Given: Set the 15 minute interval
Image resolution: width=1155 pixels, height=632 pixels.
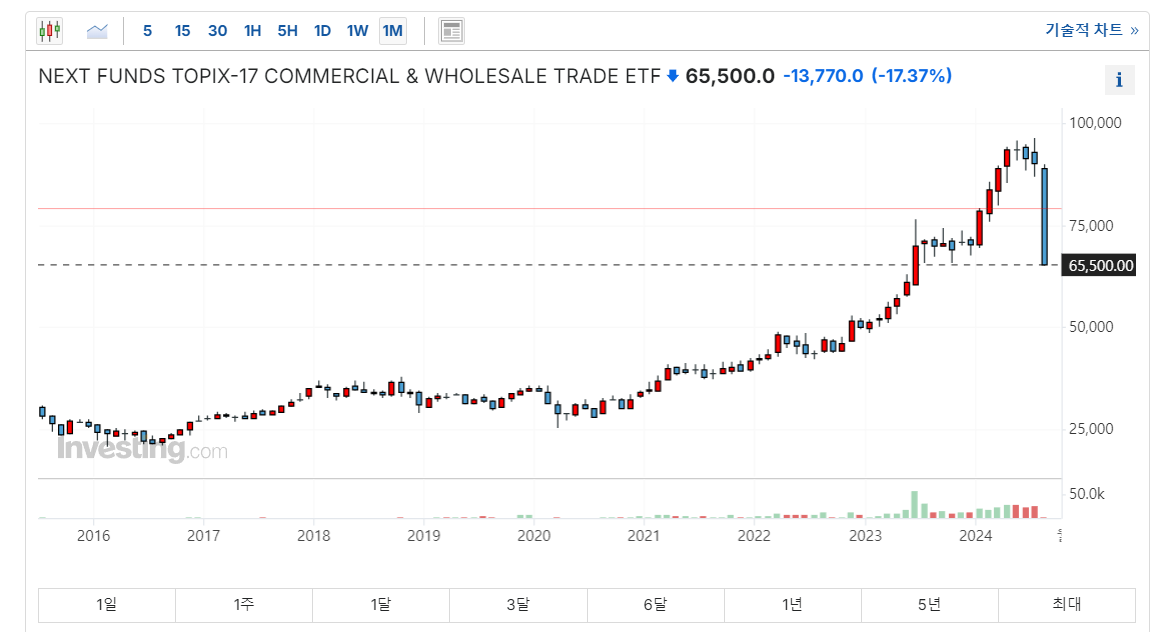Looking at the screenshot, I should (182, 31).
